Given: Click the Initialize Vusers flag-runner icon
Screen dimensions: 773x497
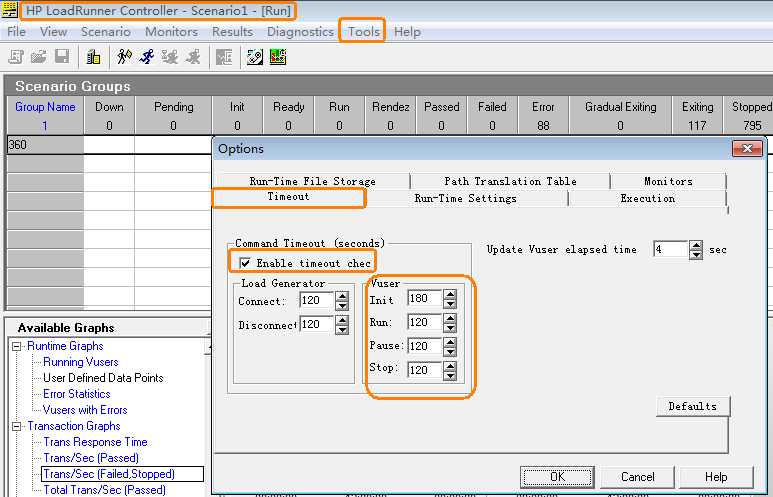Looking at the screenshot, I should pyautogui.click(x=124, y=57).
